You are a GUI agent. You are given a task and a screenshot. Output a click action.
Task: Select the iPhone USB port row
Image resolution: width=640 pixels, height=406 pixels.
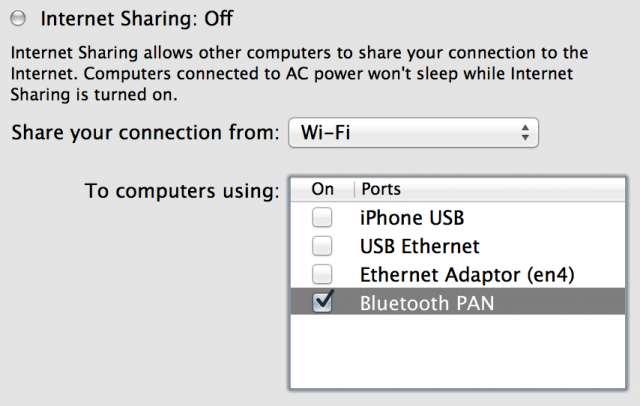(x=412, y=217)
